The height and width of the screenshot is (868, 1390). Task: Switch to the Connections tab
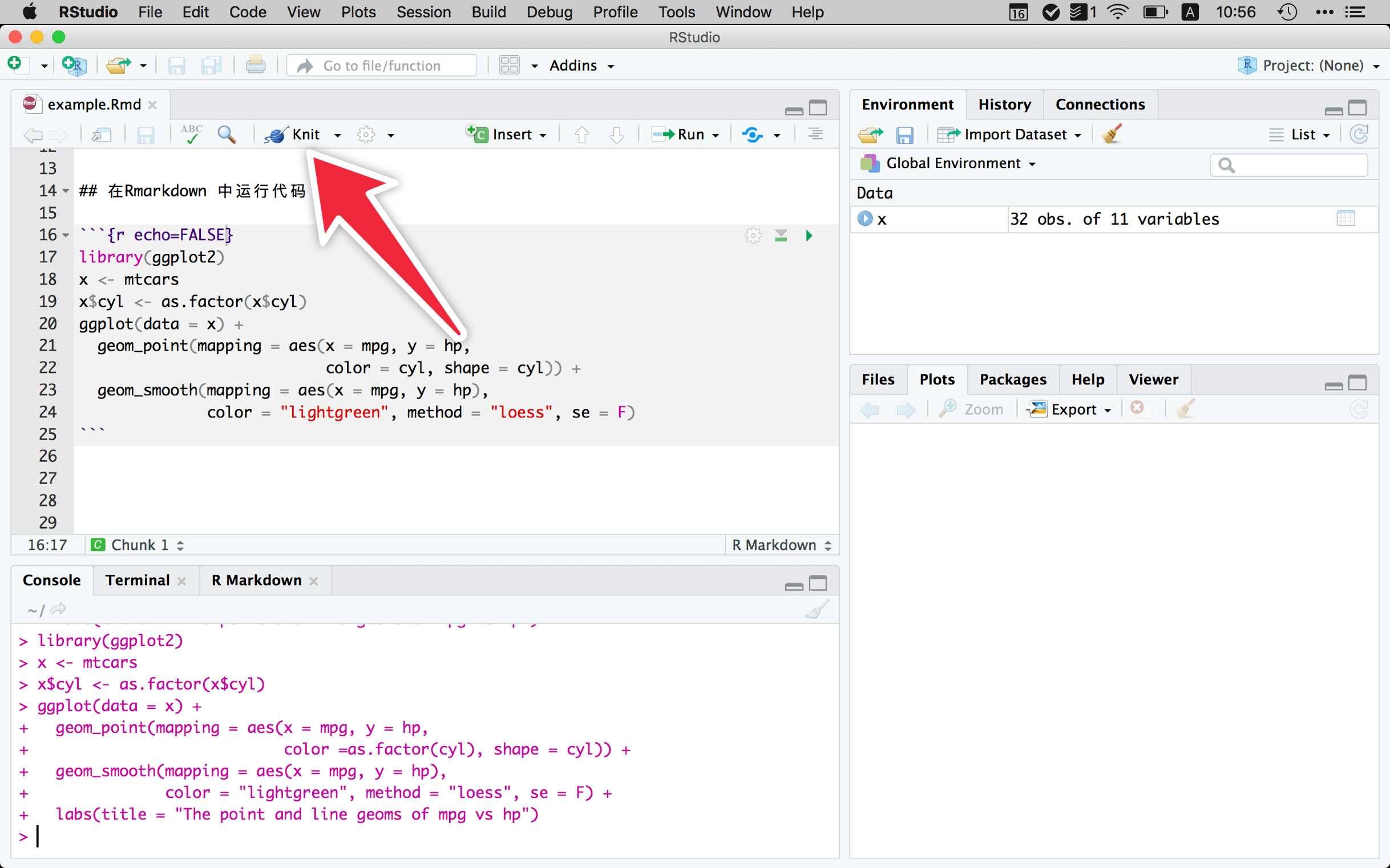coord(1100,104)
